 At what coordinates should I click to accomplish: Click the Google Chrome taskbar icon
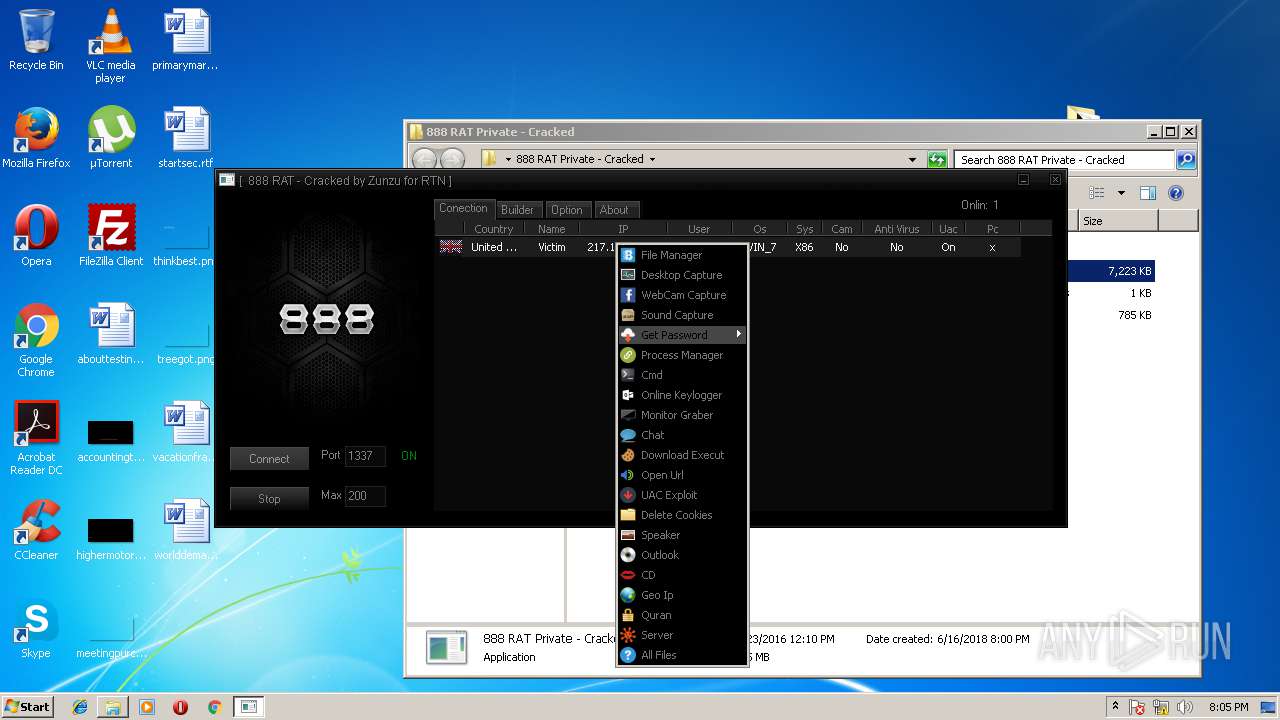214,707
